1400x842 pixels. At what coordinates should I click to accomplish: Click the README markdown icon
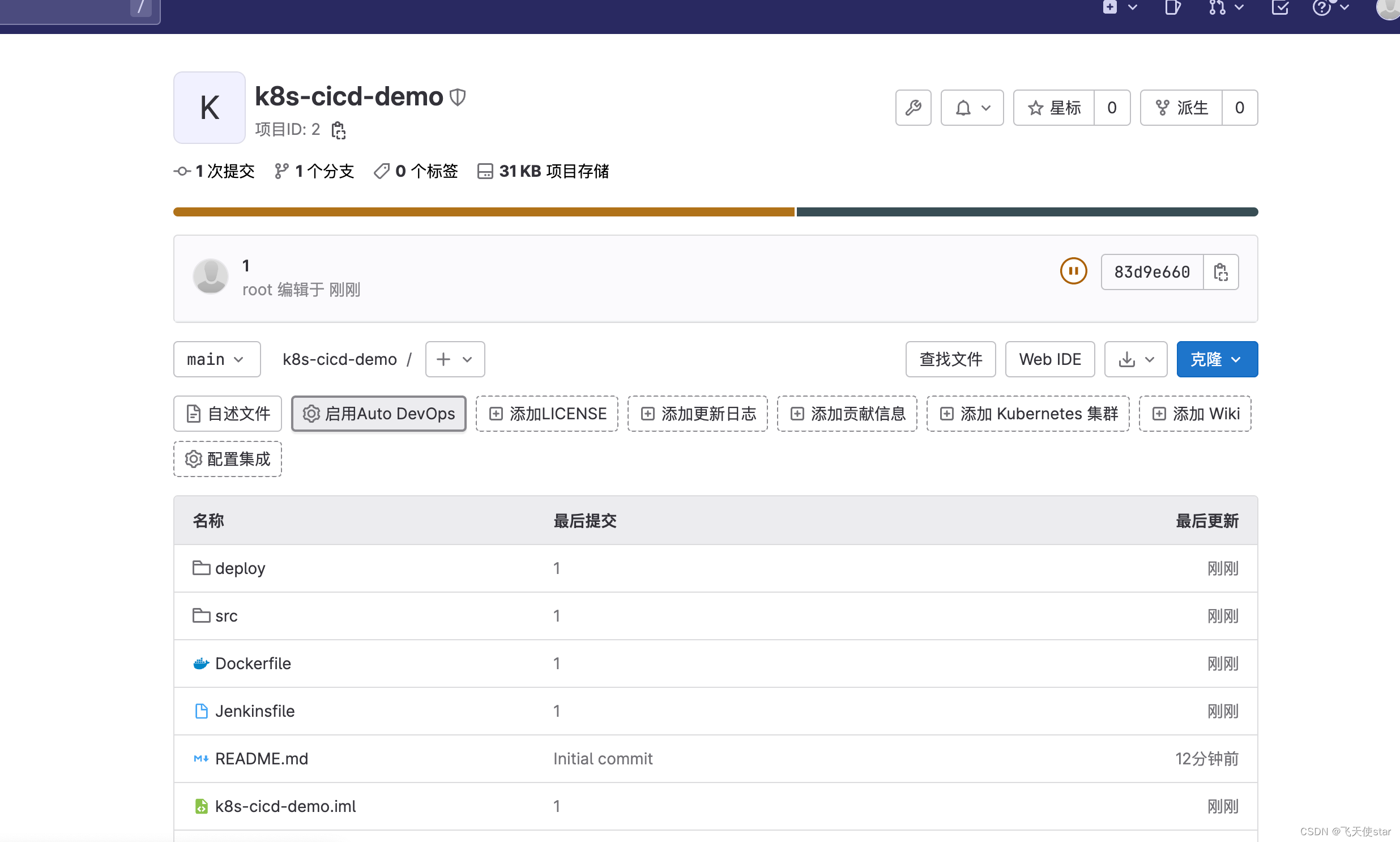click(x=201, y=759)
